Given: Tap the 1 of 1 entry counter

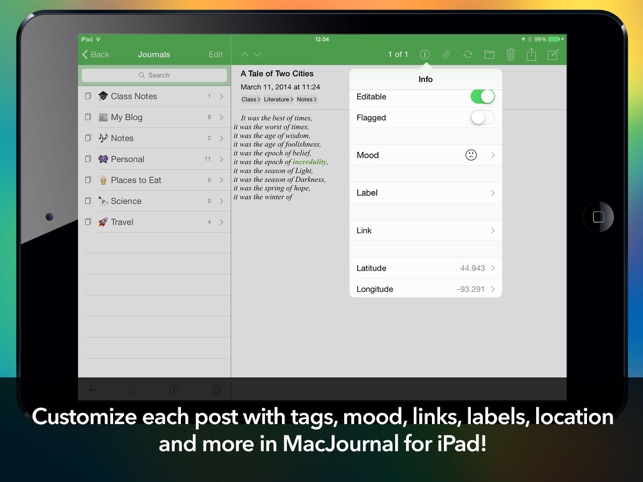Looking at the screenshot, I should click(398, 55).
